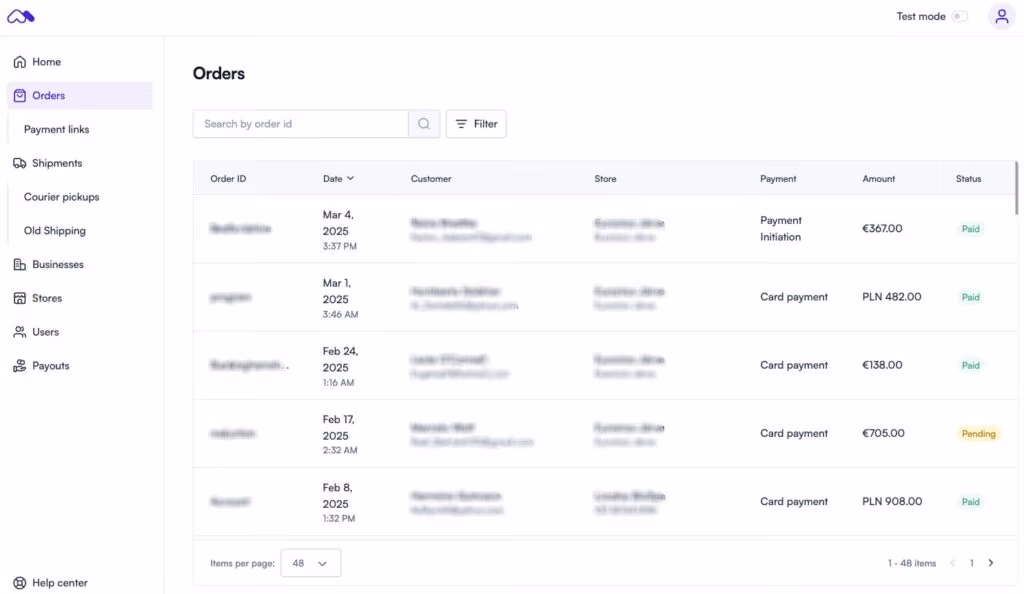Click the PLN 908.00 amount
1024x594 pixels.
pyautogui.click(x=892, y=501)
